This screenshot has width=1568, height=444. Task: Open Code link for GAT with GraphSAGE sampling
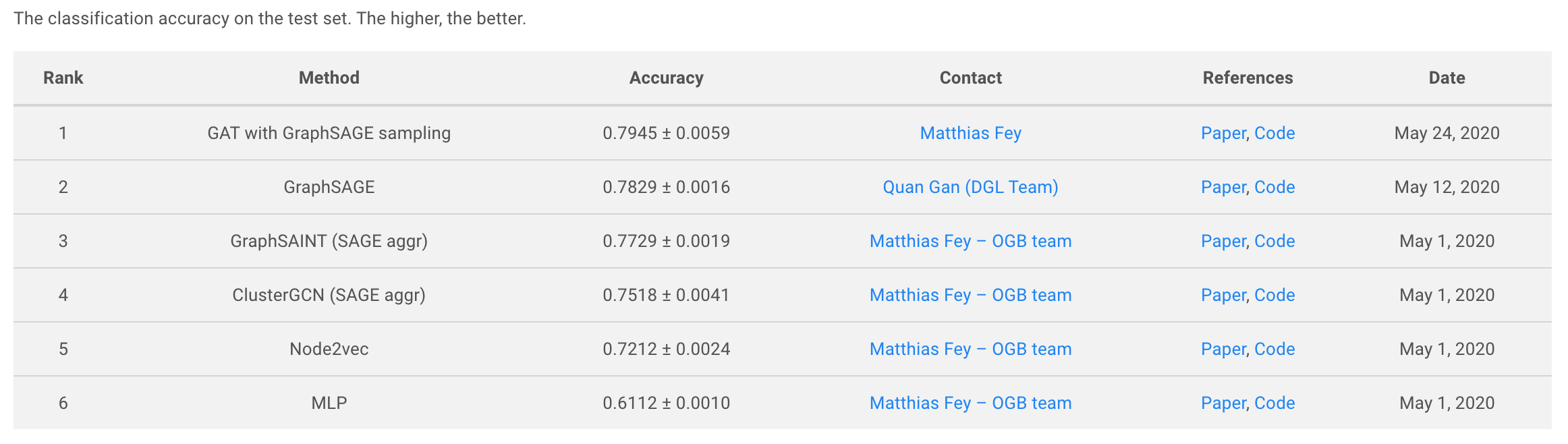coord(1274,133)
